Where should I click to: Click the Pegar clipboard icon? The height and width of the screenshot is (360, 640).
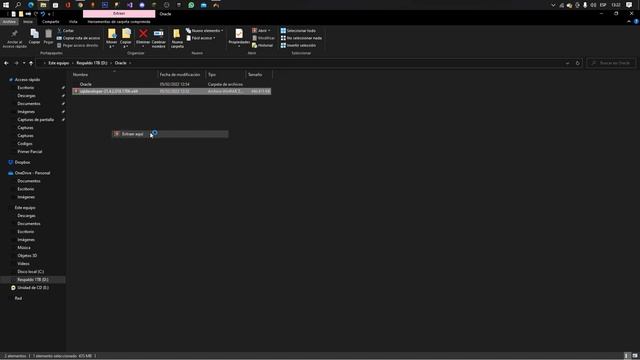(x=48, y=34)
